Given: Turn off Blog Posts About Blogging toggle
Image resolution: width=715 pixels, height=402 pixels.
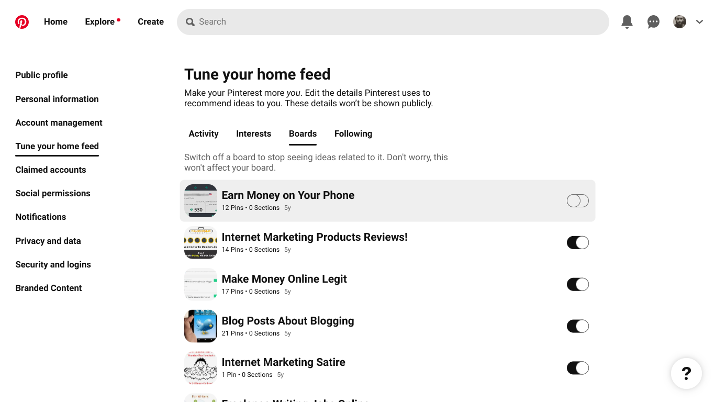Looking at the screenshot, I should coord(578,326).
